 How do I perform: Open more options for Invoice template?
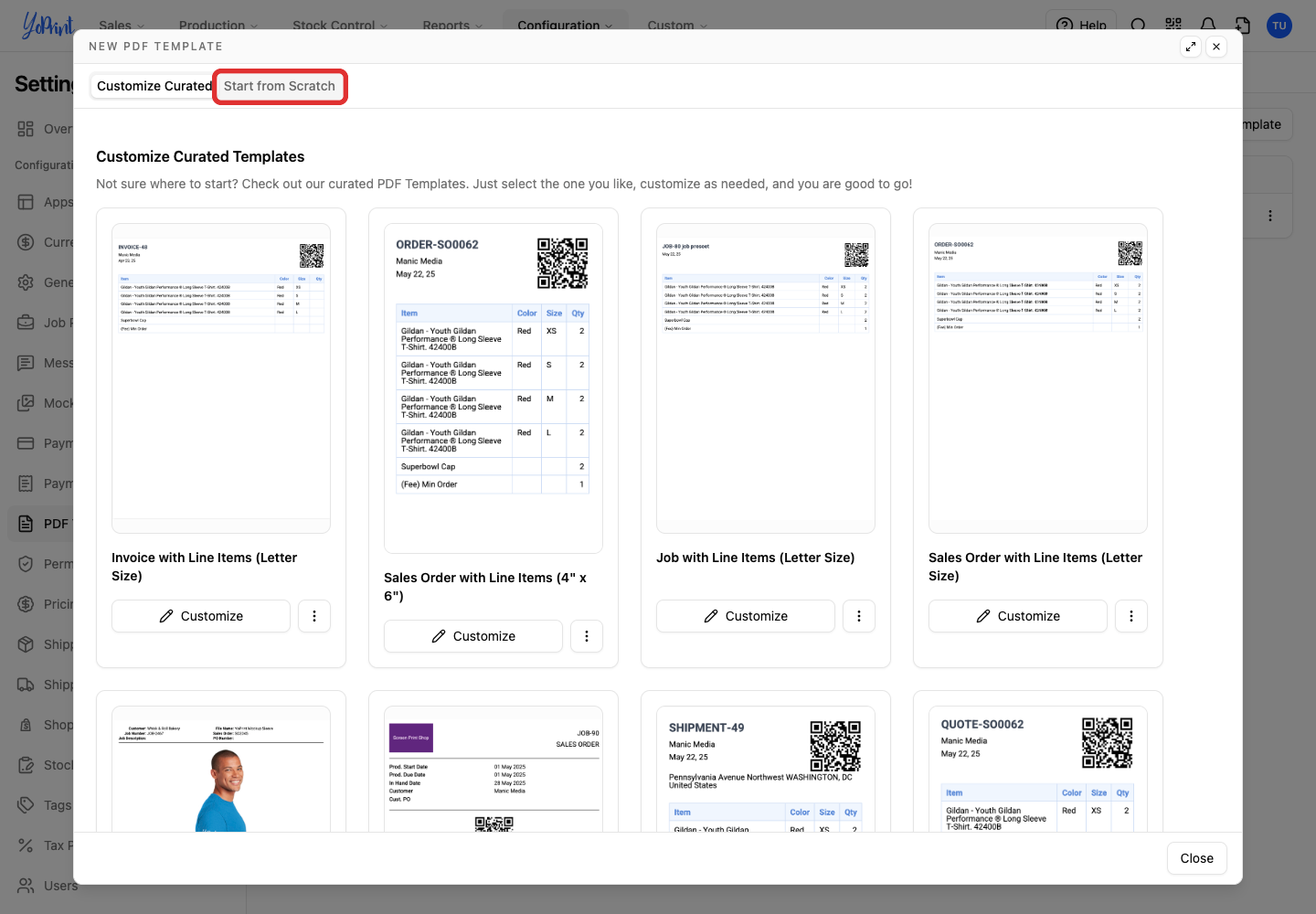point(314,616)
